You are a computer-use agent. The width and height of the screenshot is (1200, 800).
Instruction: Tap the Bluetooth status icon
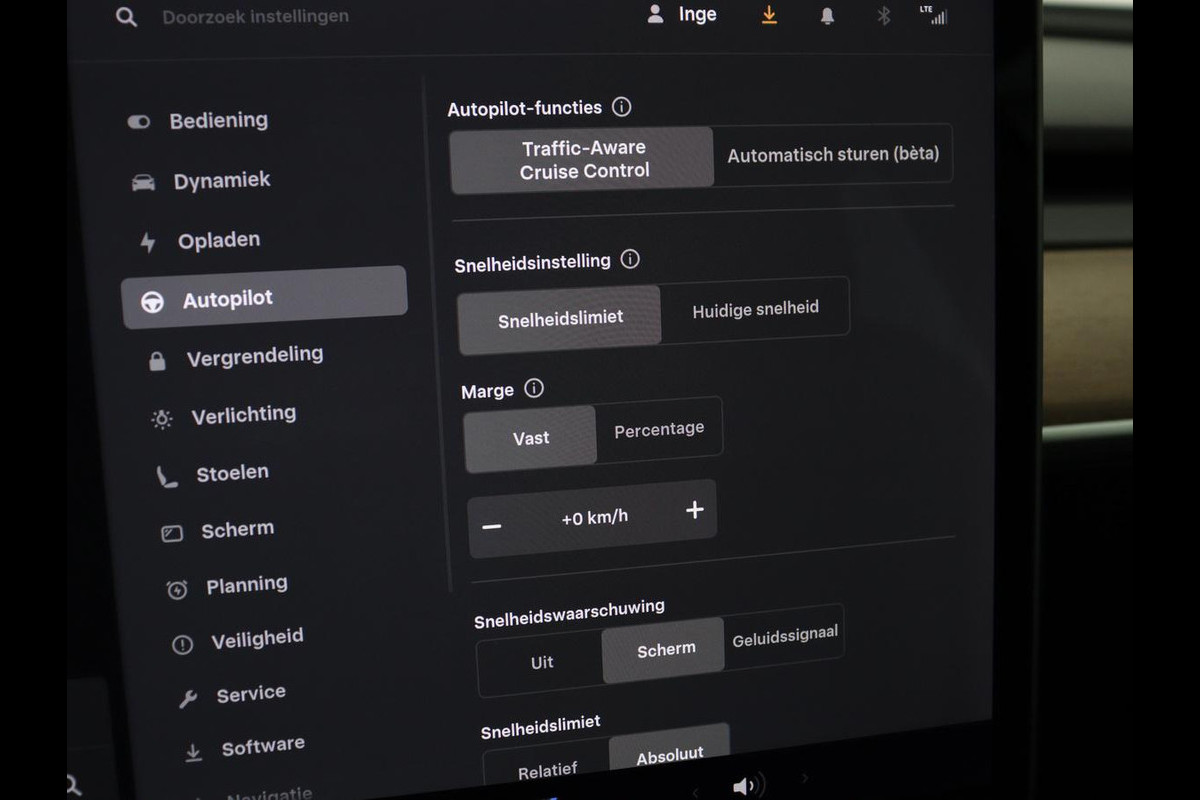tap(883, 16)
